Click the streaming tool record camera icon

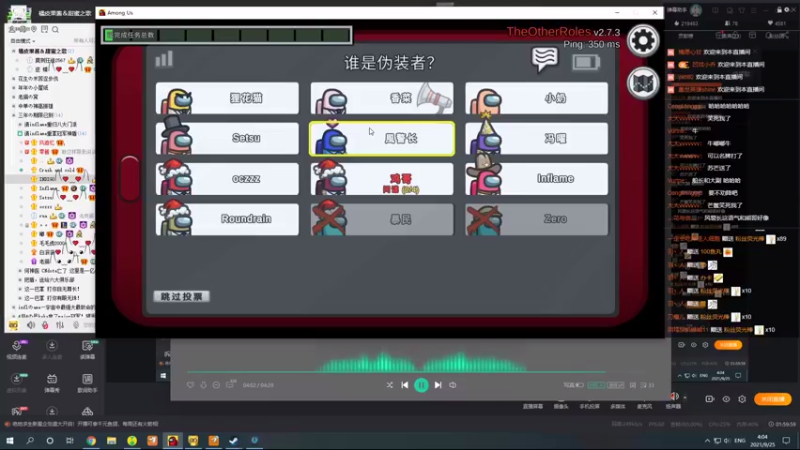[710, 399]
